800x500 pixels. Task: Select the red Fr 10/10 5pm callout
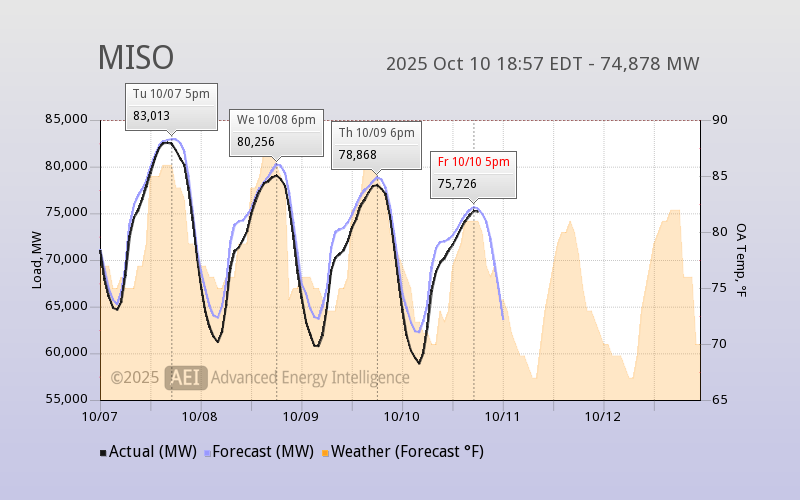coord(473,172)
